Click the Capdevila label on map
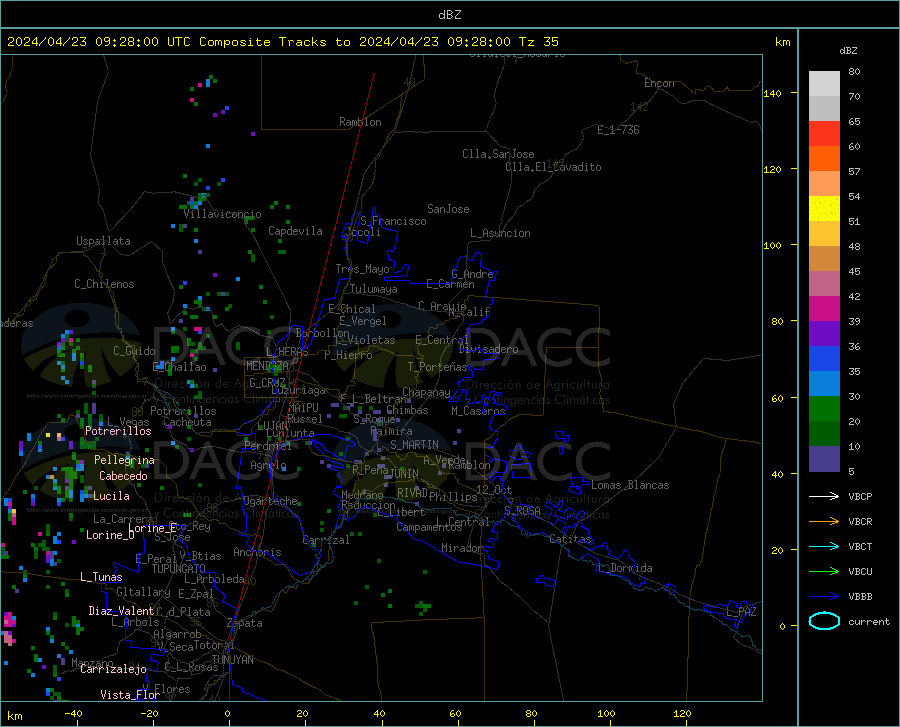This screenshot has width=900, height=727. click(295, 231)
